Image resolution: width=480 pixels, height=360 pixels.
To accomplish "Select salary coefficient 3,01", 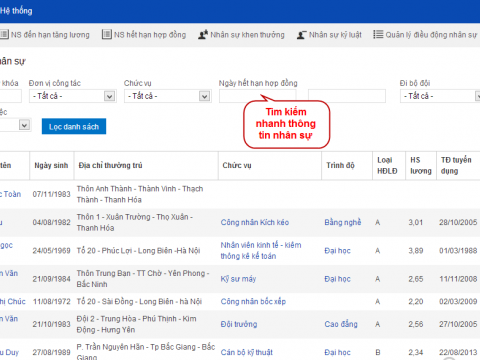I will tap(416, 222).
